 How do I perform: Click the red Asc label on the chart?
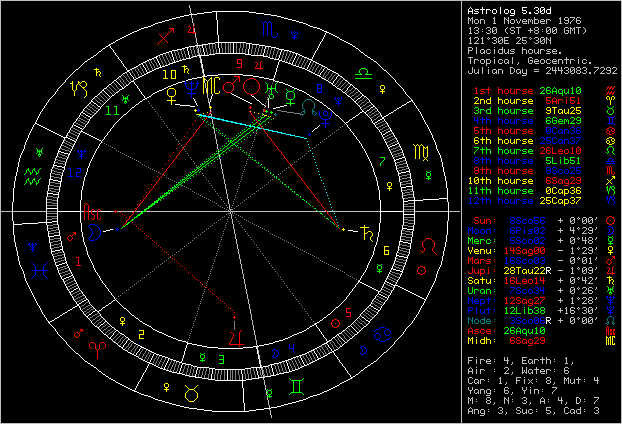coord(92,212)
